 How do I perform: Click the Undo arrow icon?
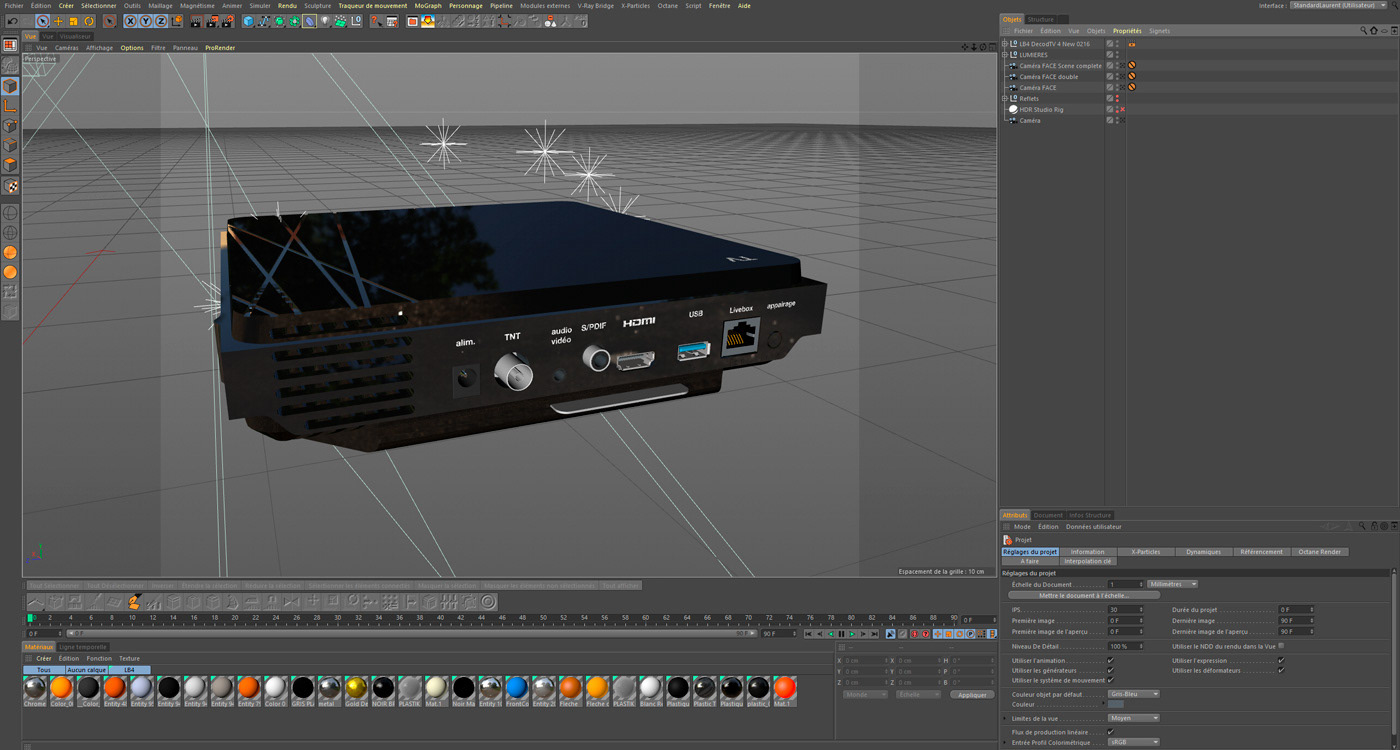pos(12,21)
